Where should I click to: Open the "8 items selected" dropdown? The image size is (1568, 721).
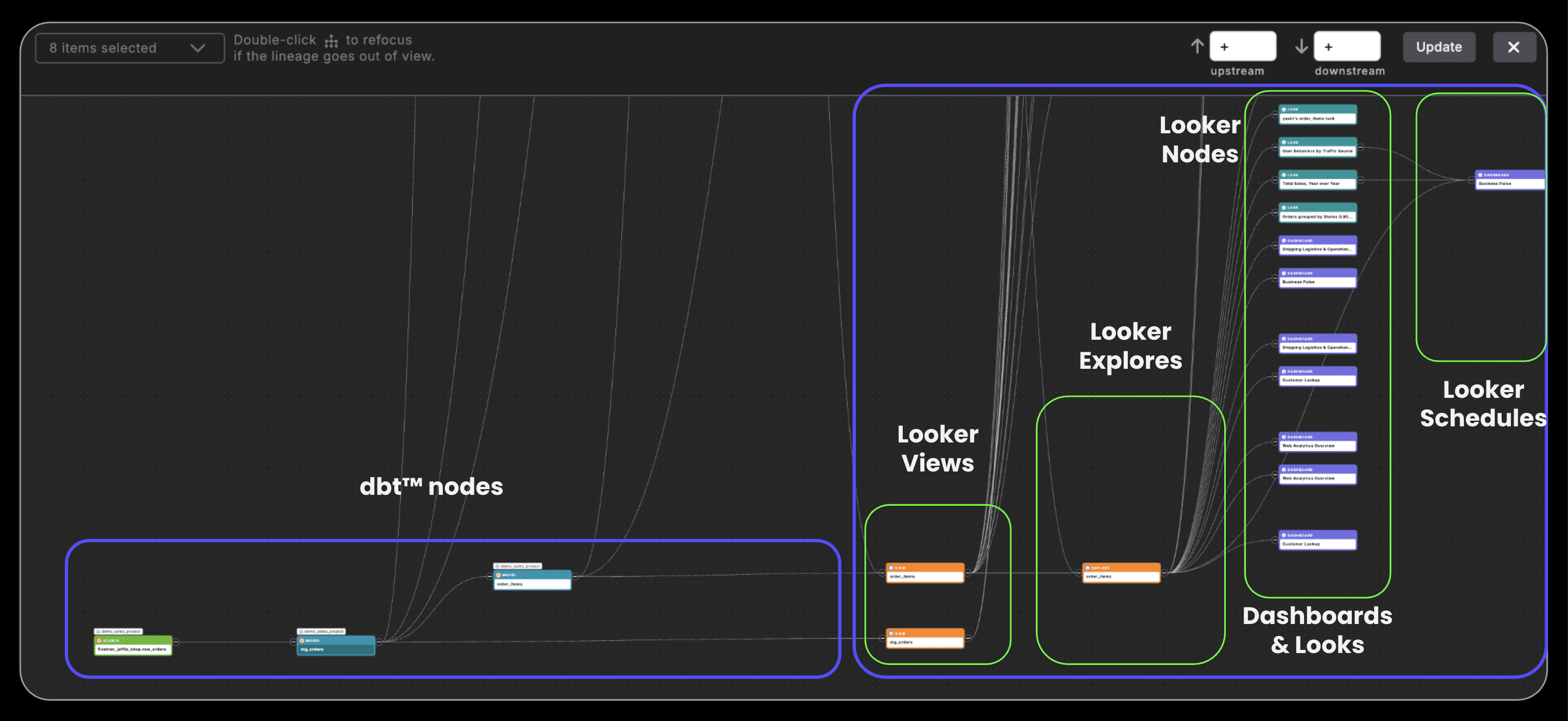coord(129,48)
